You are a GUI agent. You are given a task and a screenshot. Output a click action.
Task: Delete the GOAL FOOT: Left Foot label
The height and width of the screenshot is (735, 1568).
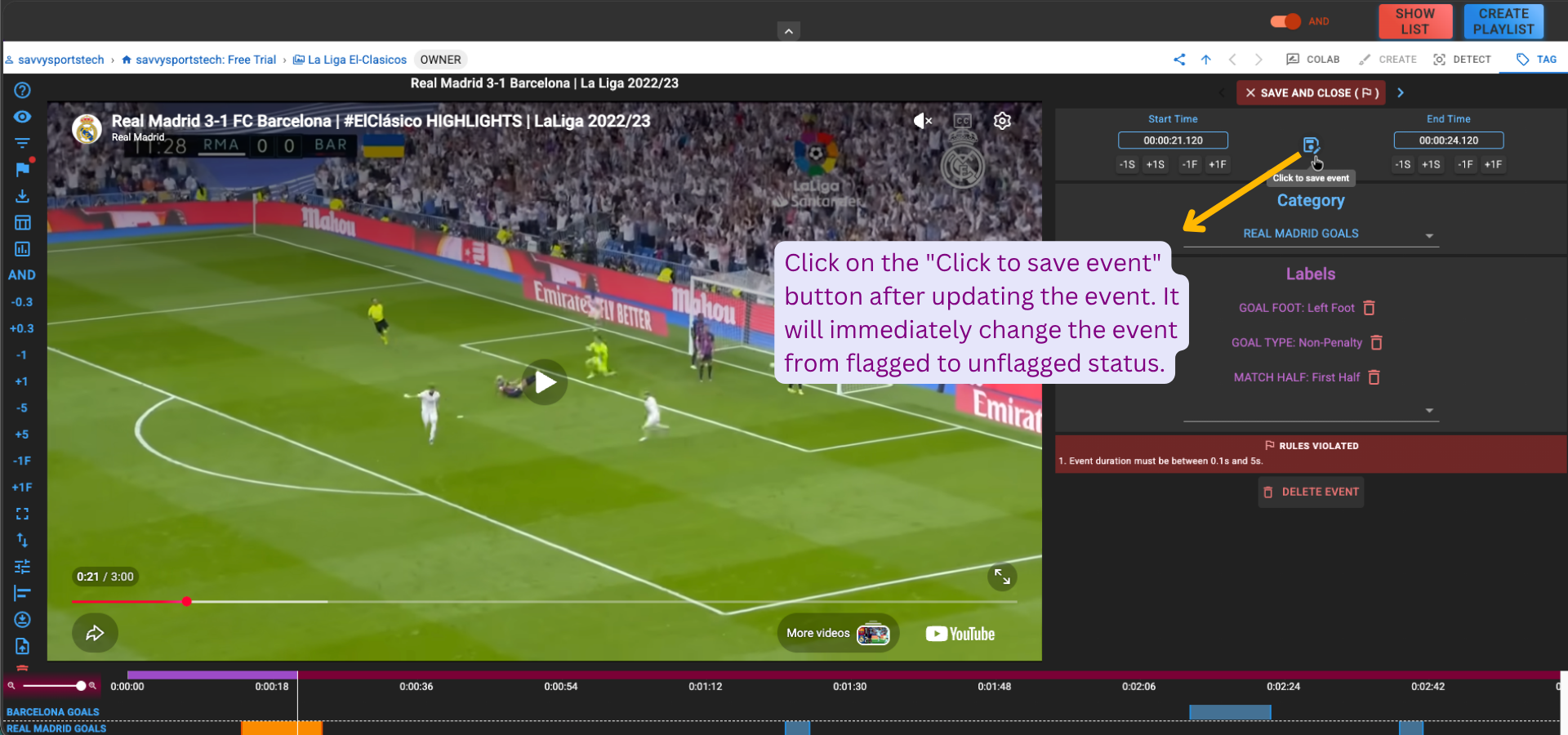pyautogui.click(x=1370, y=308)
